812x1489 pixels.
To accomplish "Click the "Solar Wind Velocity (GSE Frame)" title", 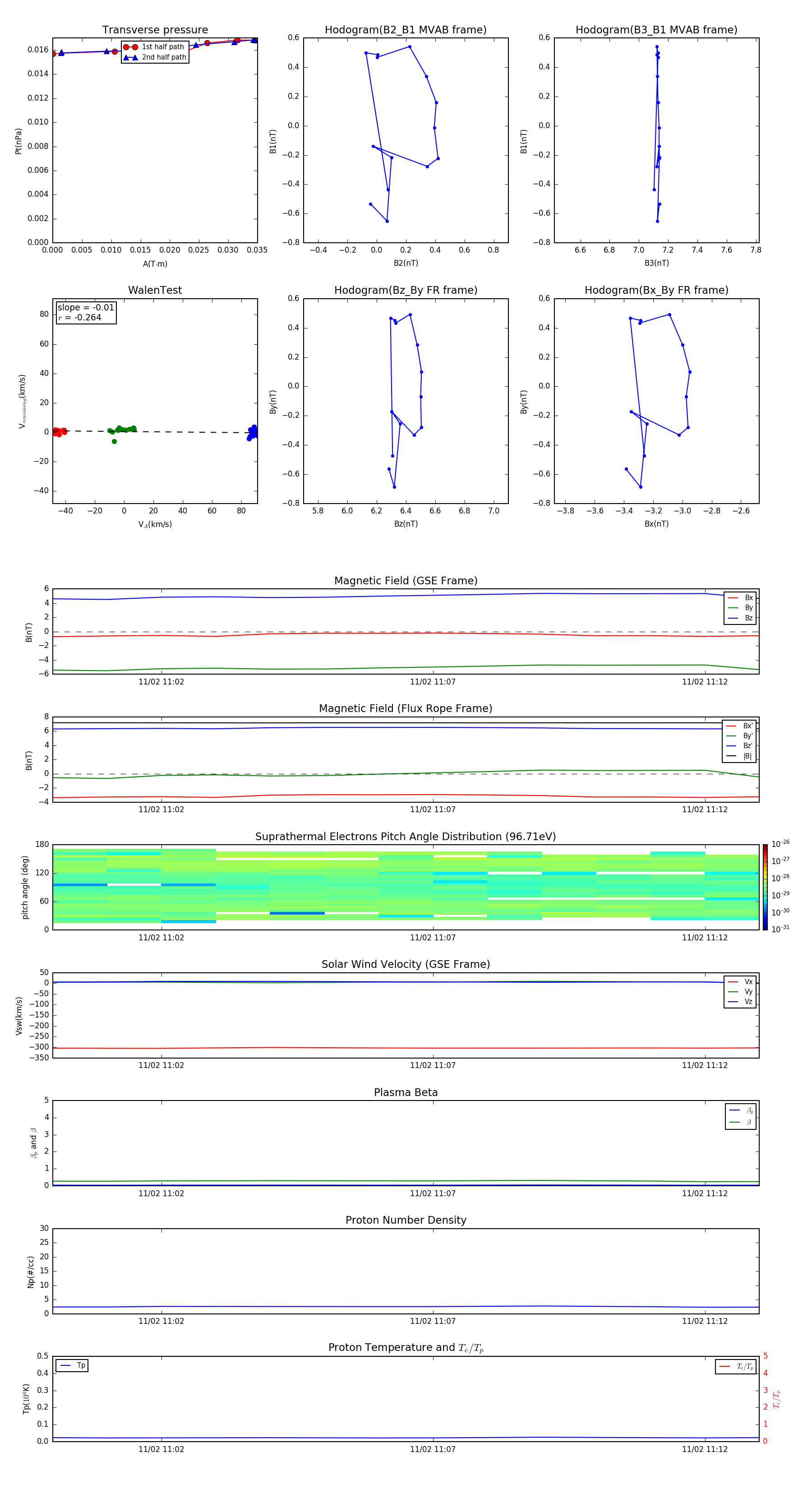I will pos(406,965).
